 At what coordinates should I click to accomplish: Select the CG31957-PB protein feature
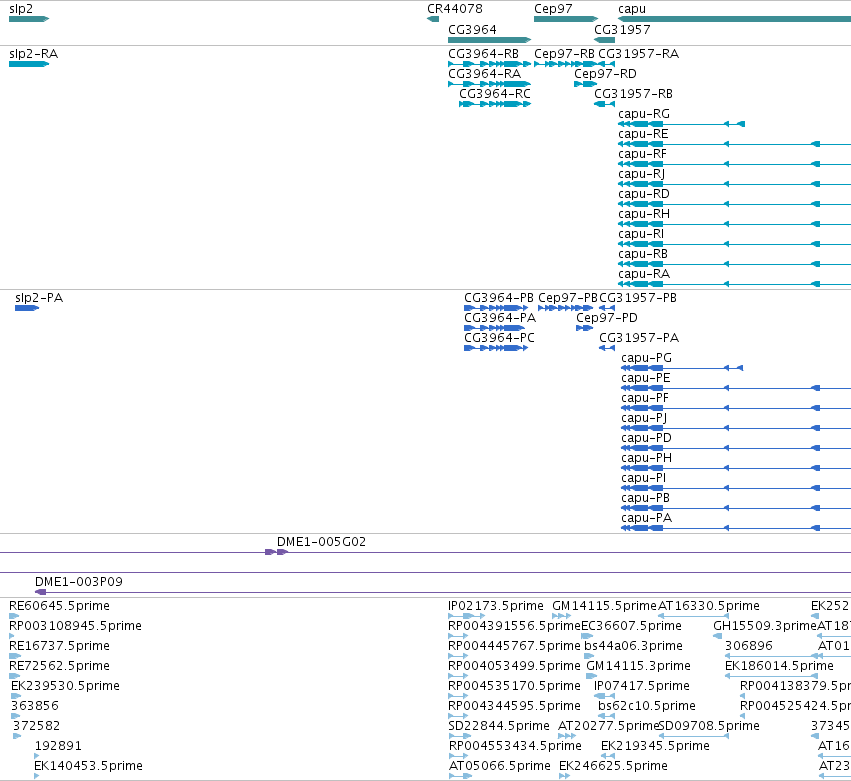[607, 308]
